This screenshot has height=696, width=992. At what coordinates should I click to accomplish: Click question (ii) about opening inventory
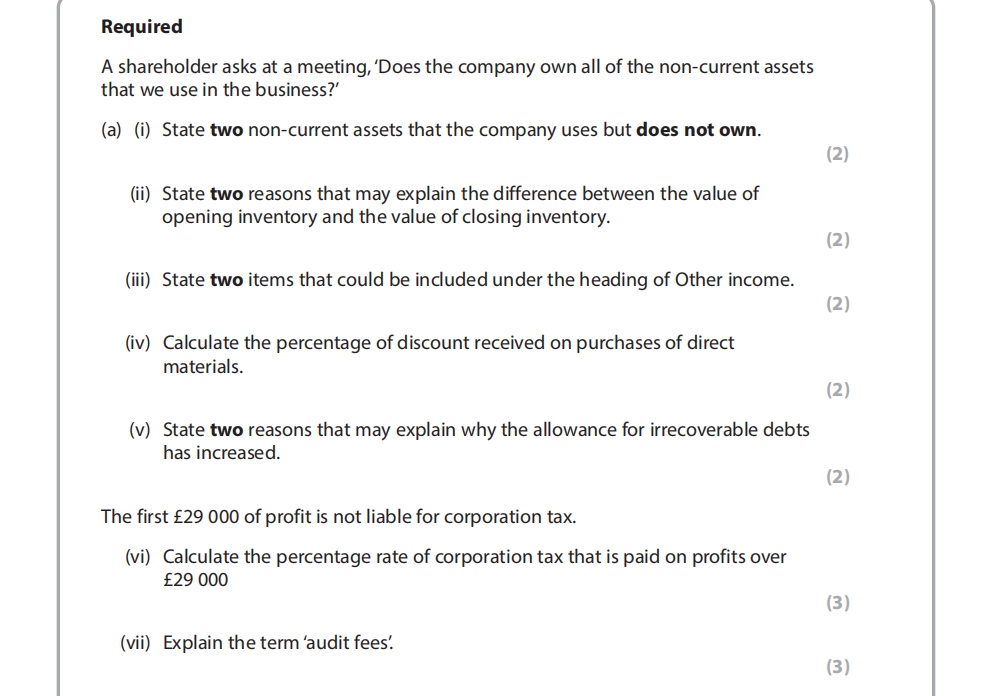pyautogui.click(x=460, y=205)
